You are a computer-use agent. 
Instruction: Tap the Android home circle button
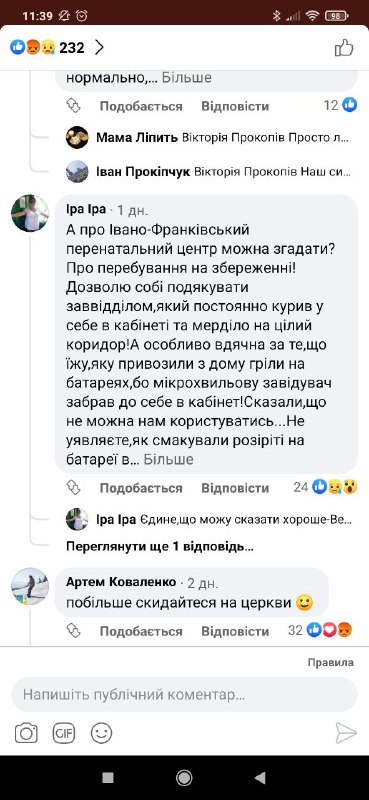click(184, 778)
